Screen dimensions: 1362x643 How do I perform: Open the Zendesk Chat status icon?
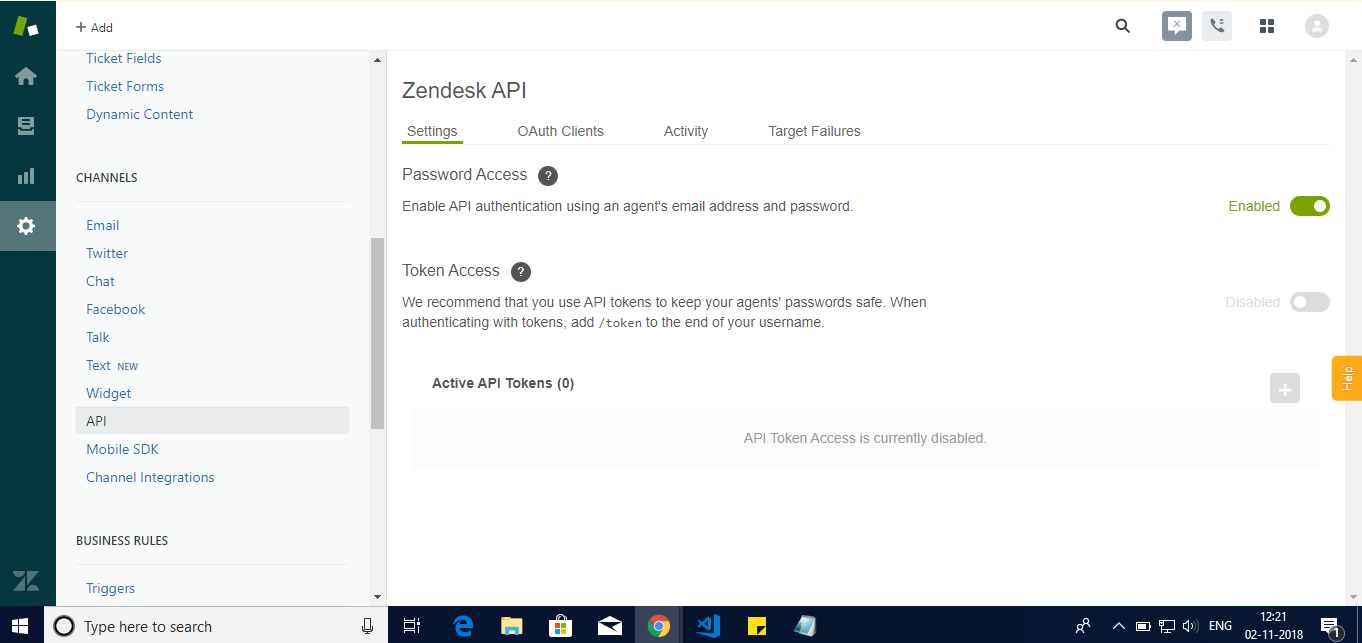point(1177,26)
